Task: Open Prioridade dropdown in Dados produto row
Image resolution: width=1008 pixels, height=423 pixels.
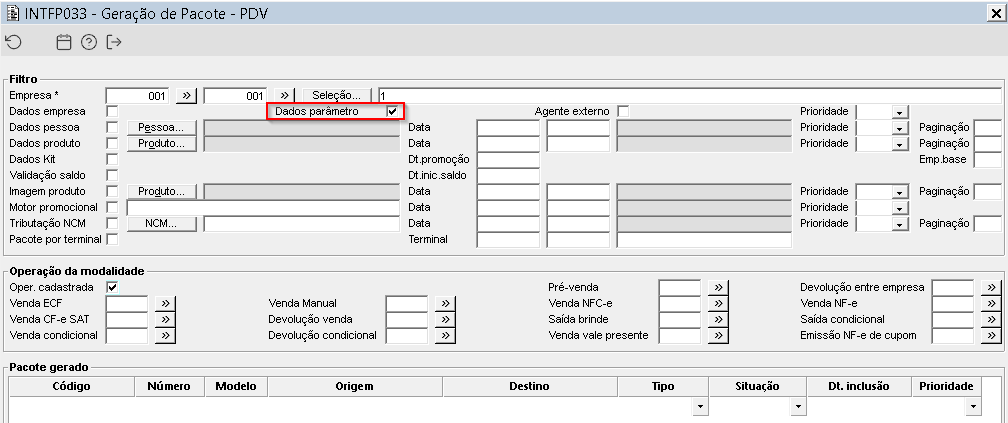Action: (900, 144)
